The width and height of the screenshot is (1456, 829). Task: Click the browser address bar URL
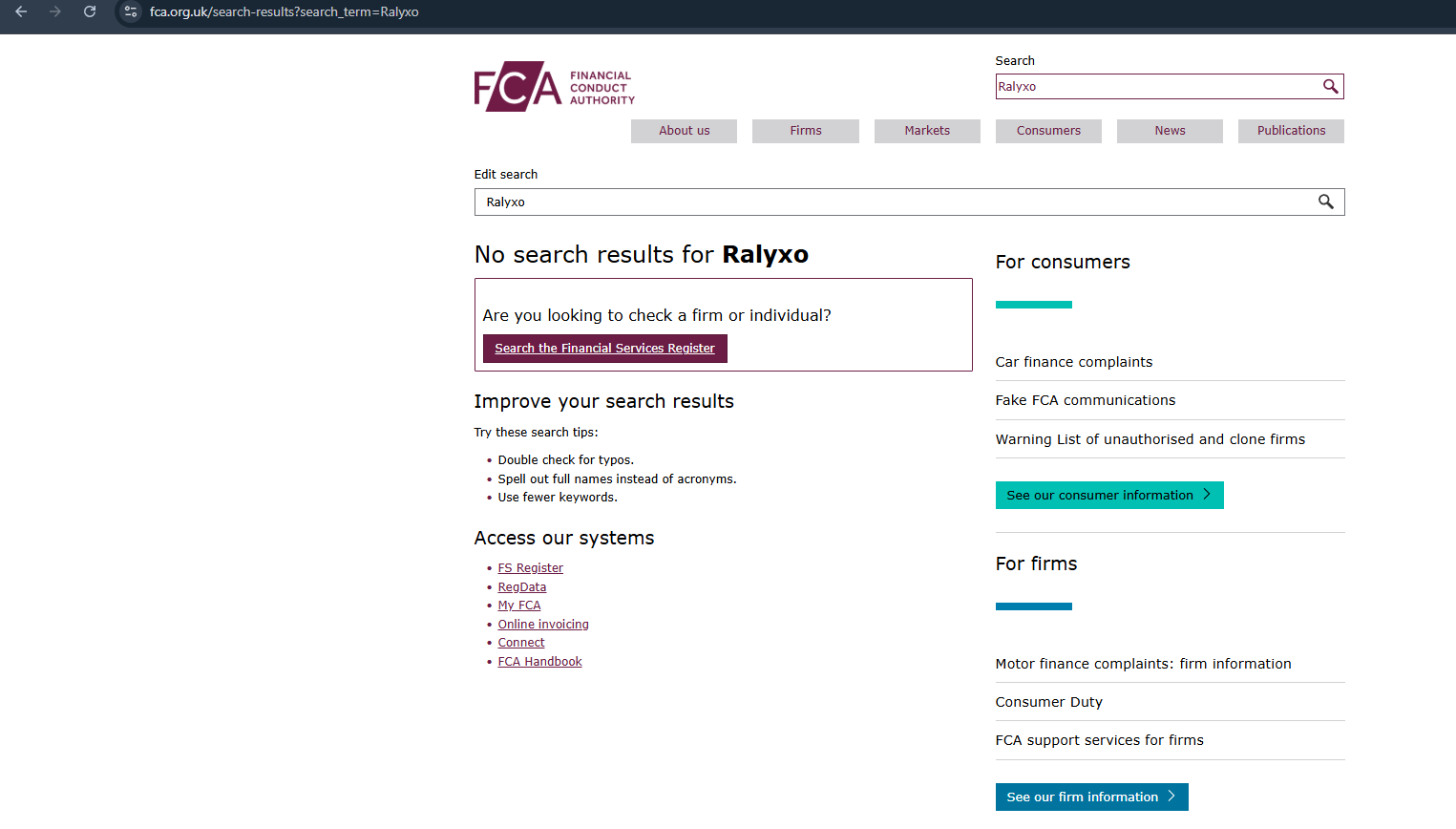click(285, 12)
